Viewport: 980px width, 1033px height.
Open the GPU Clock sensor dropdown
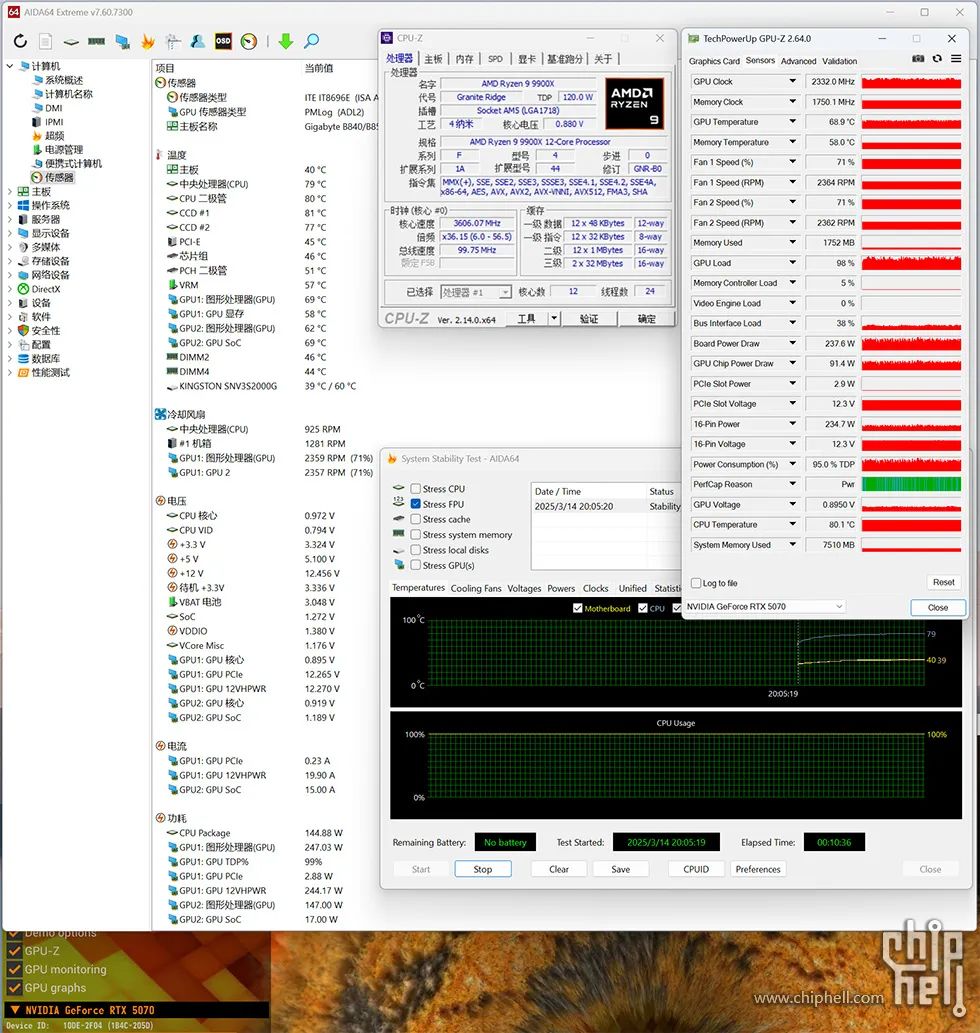pos(793,82)
